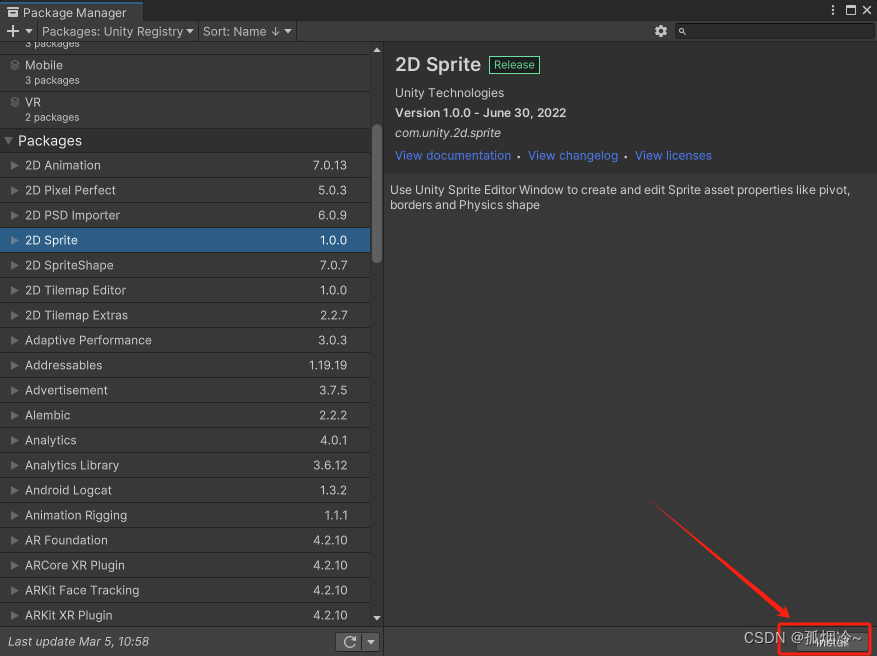Select the AR Foundation package

pyautogui.click(x=185, y=540)
